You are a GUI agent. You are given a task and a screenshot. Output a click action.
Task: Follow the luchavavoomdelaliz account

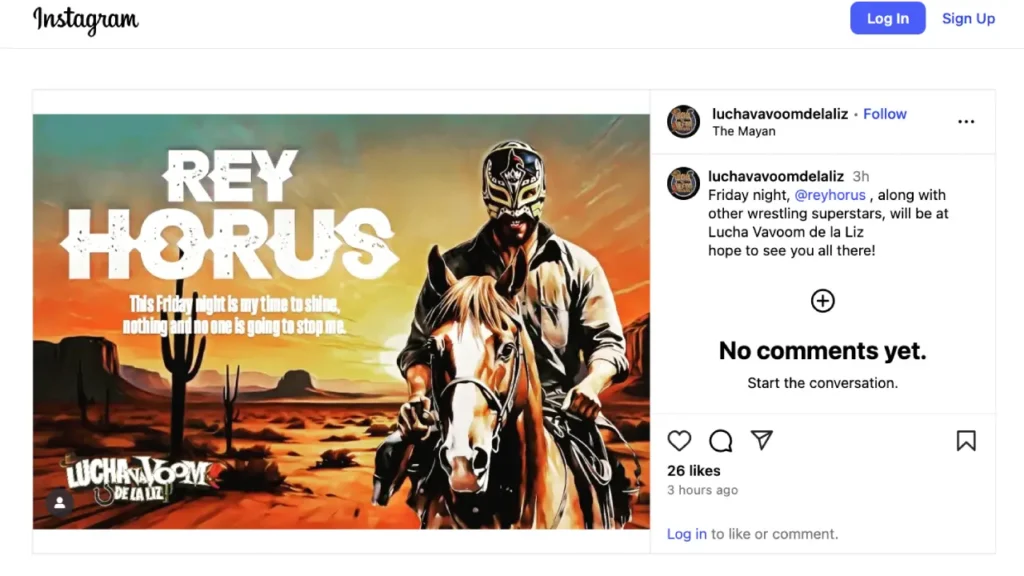pyautogui.click(x=885, y=114)
